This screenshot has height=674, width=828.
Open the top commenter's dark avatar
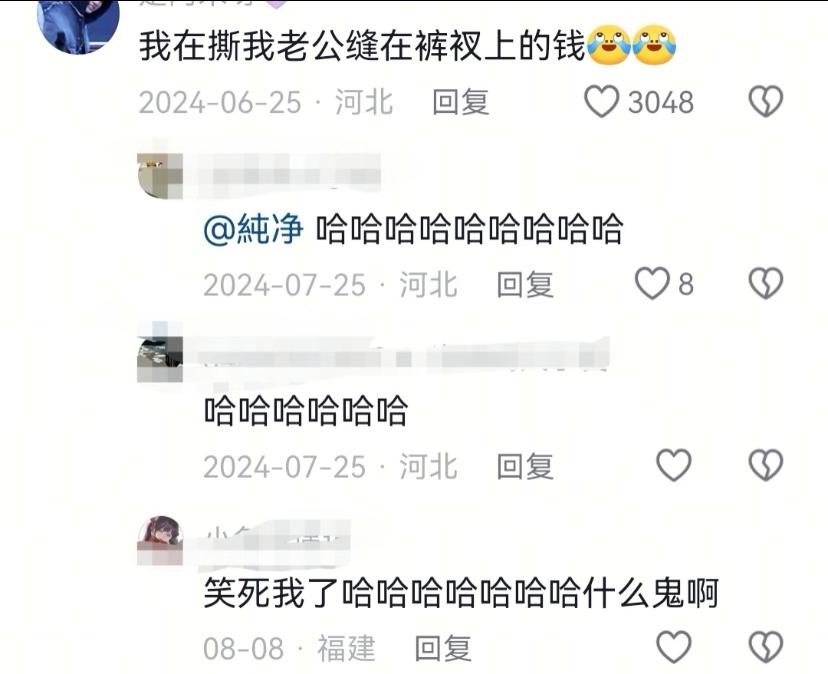pyautogui.click(x=79, y=24)
